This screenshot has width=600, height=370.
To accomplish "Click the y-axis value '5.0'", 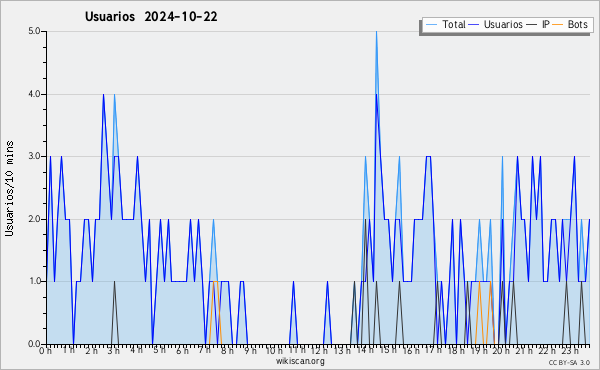I will [x=34, y=31].
